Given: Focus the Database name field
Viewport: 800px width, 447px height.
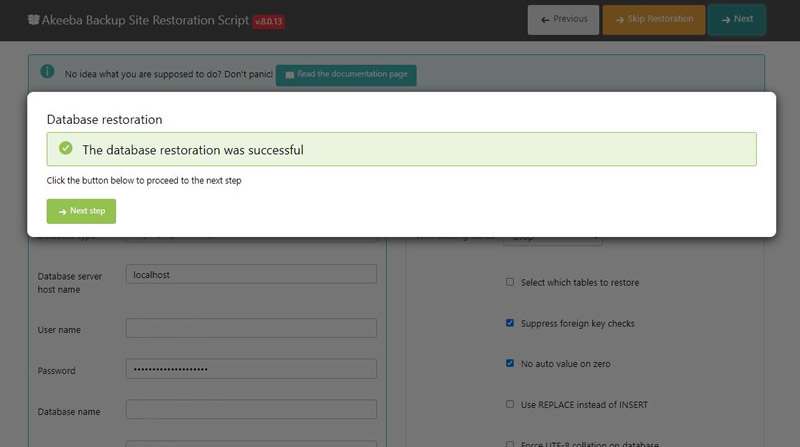Looking at the screenshot, I should [252, 409].
